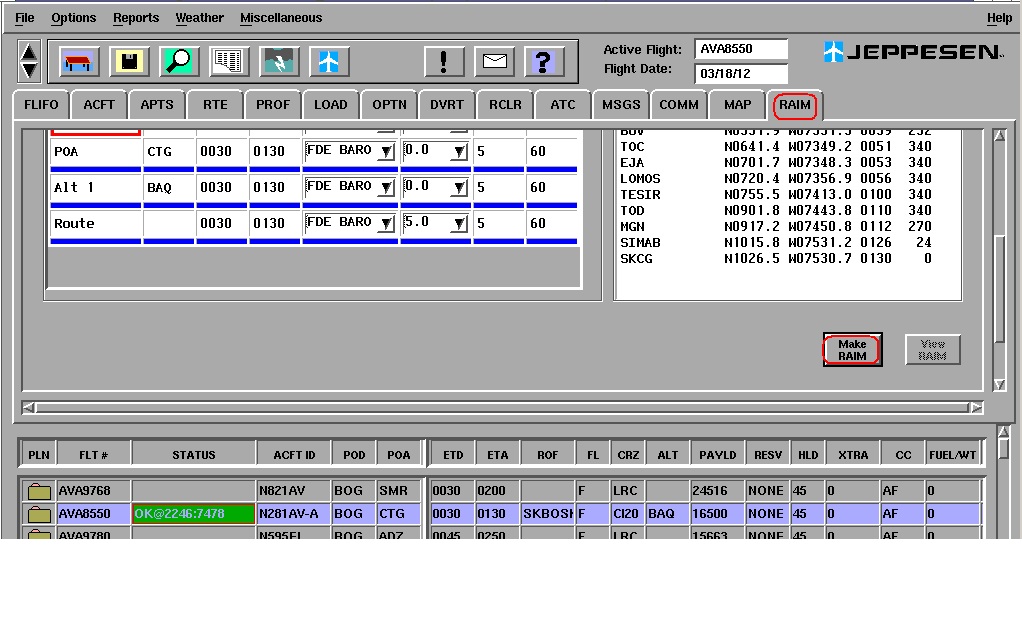This screenshot has height=644, width=1022.
Task: Switch to the MAP tab
Action: coord(736,104)
